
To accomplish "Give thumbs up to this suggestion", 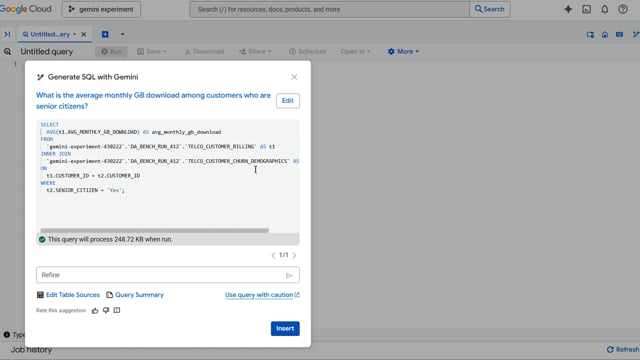I will coord(95,311).
